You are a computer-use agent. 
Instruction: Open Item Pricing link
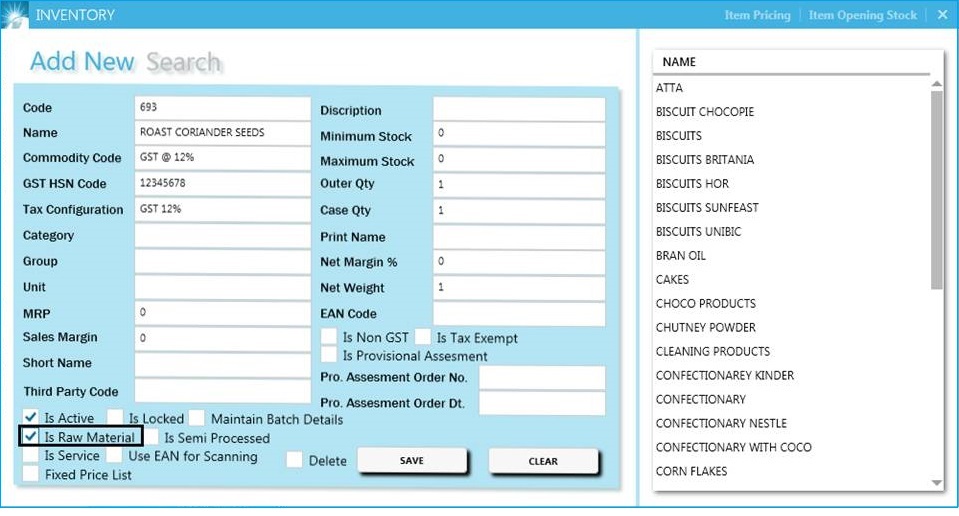757,15
